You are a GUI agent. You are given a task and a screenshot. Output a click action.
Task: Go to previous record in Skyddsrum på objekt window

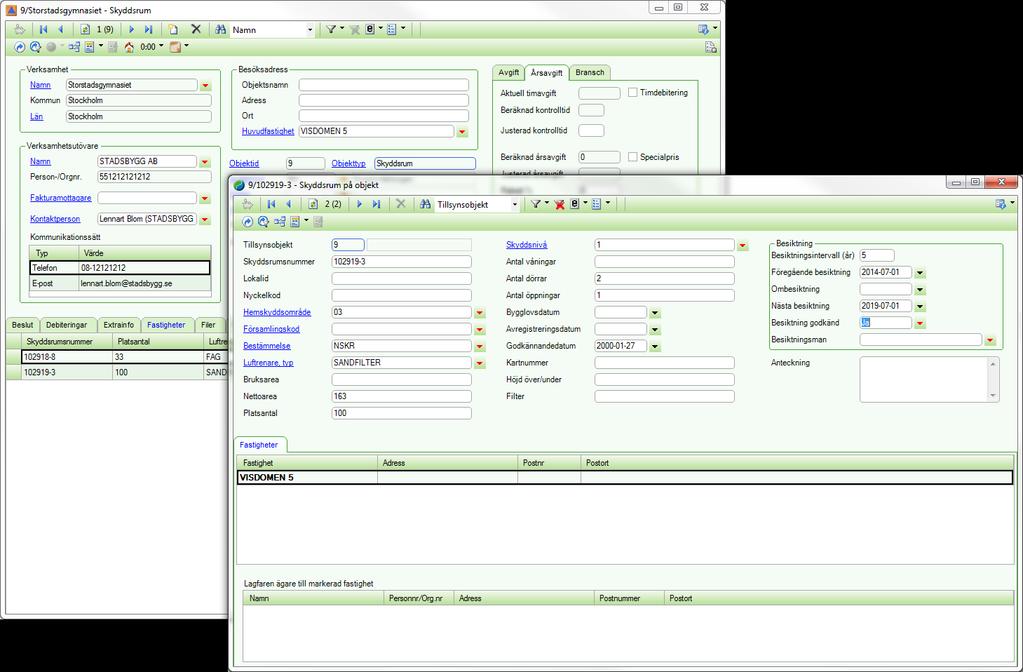point(288,204)
